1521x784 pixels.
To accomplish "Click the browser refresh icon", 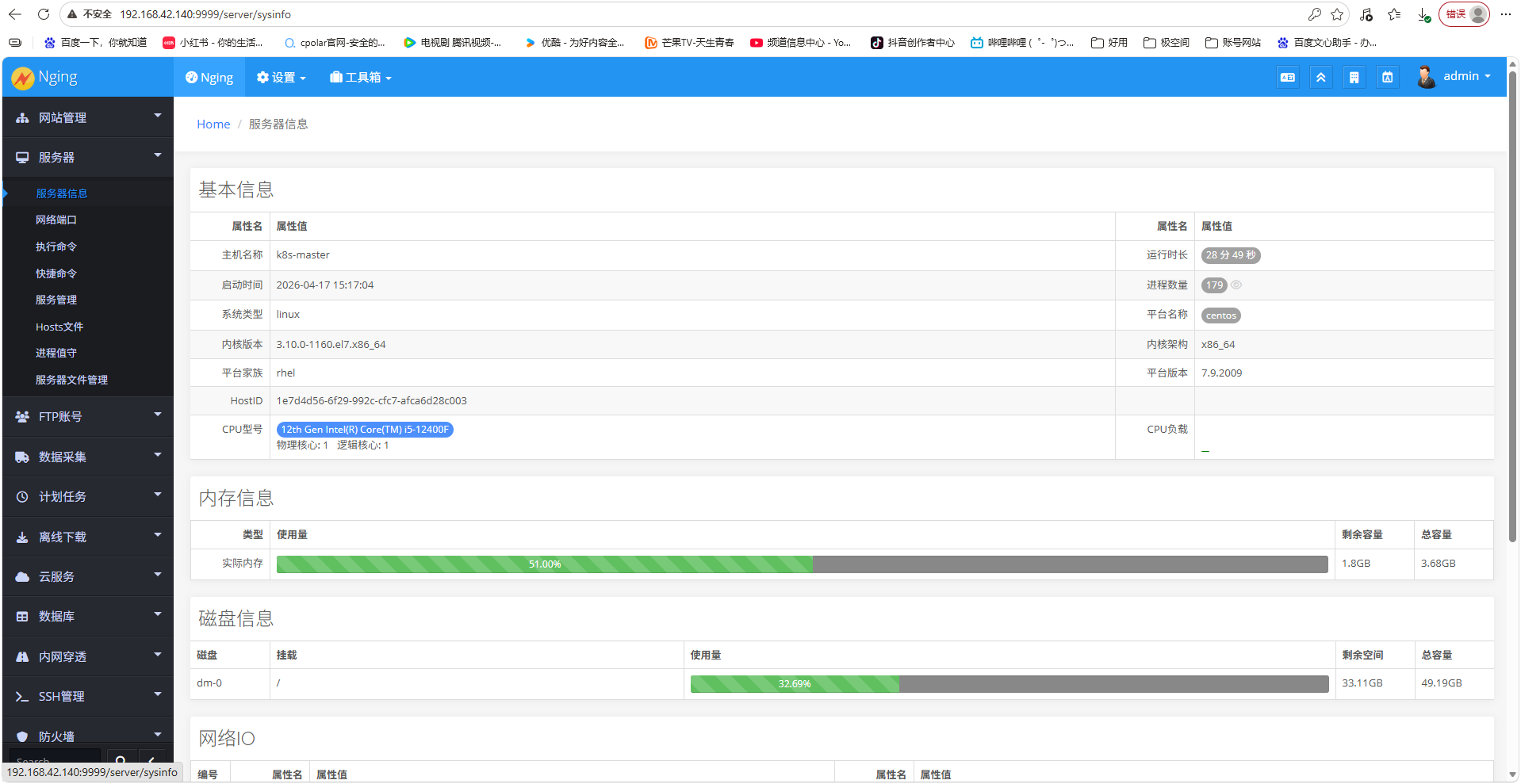I will click(44, 14).
